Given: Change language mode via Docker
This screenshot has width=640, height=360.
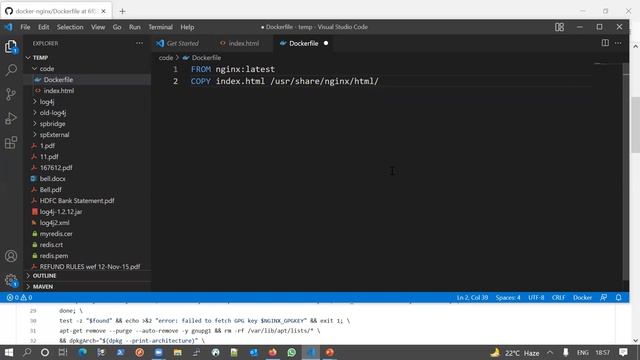Looking at the screenshot, I should click(582, 298).
